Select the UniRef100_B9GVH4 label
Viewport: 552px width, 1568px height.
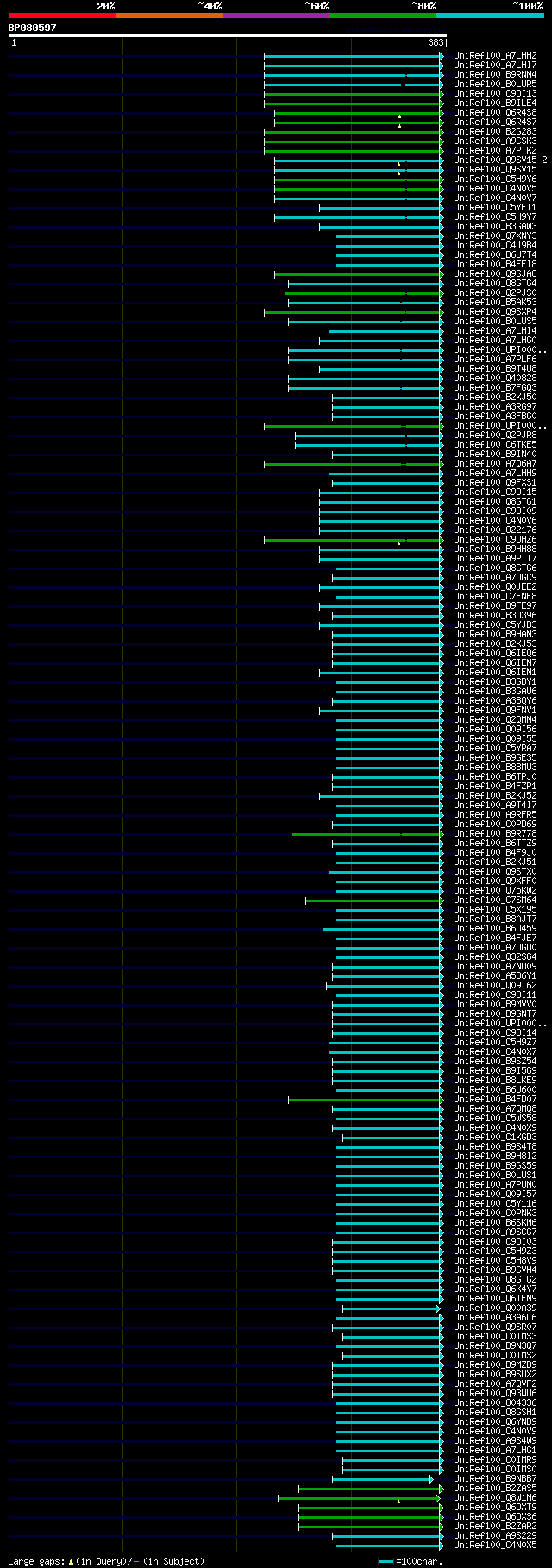495,1270
